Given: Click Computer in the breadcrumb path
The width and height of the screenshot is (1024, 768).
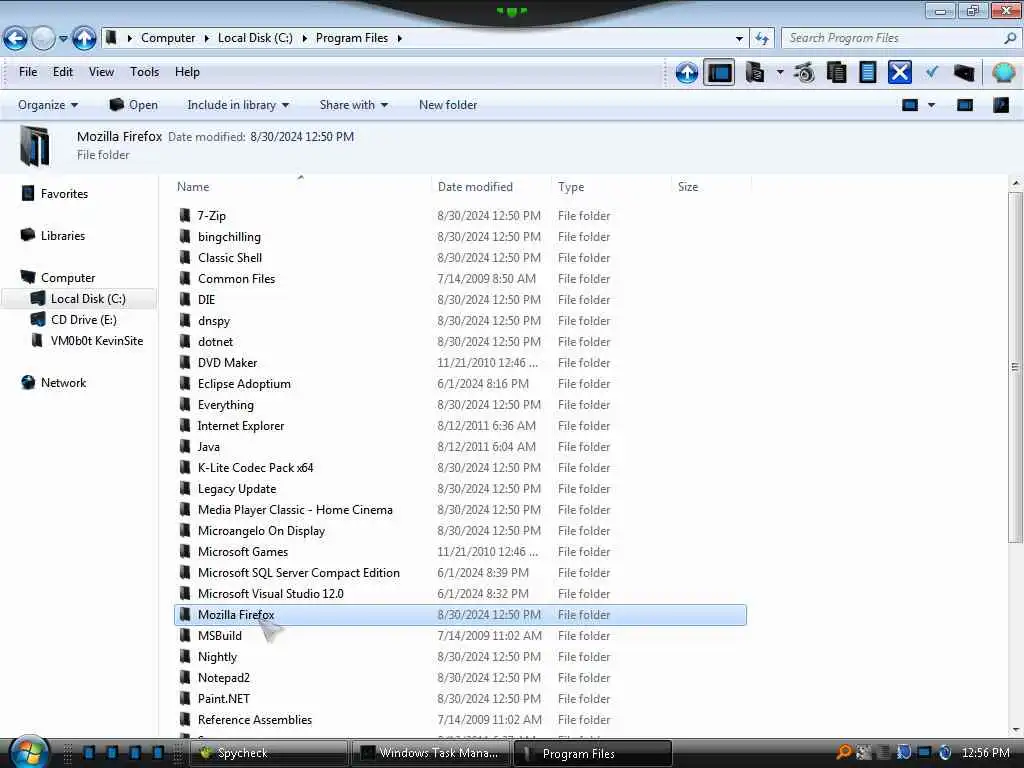Looking at the screenshot, I should point(168,38).
